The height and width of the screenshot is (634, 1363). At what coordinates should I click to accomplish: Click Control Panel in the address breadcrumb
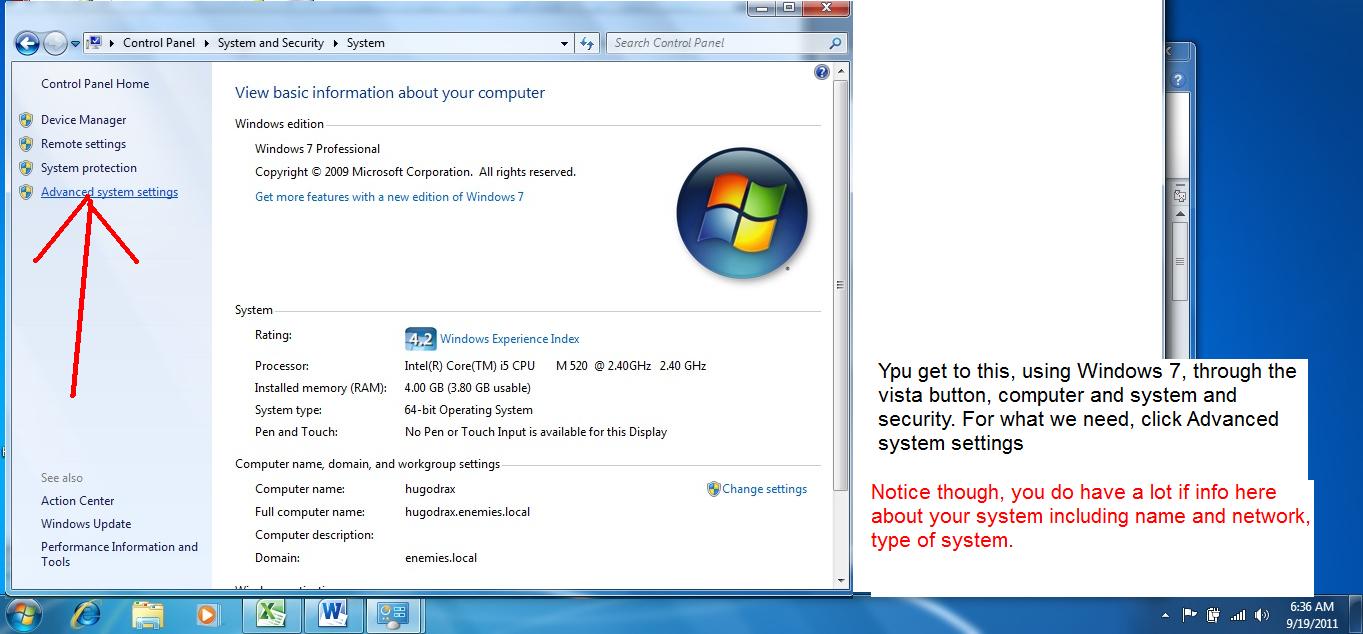[x=159, y=43]
